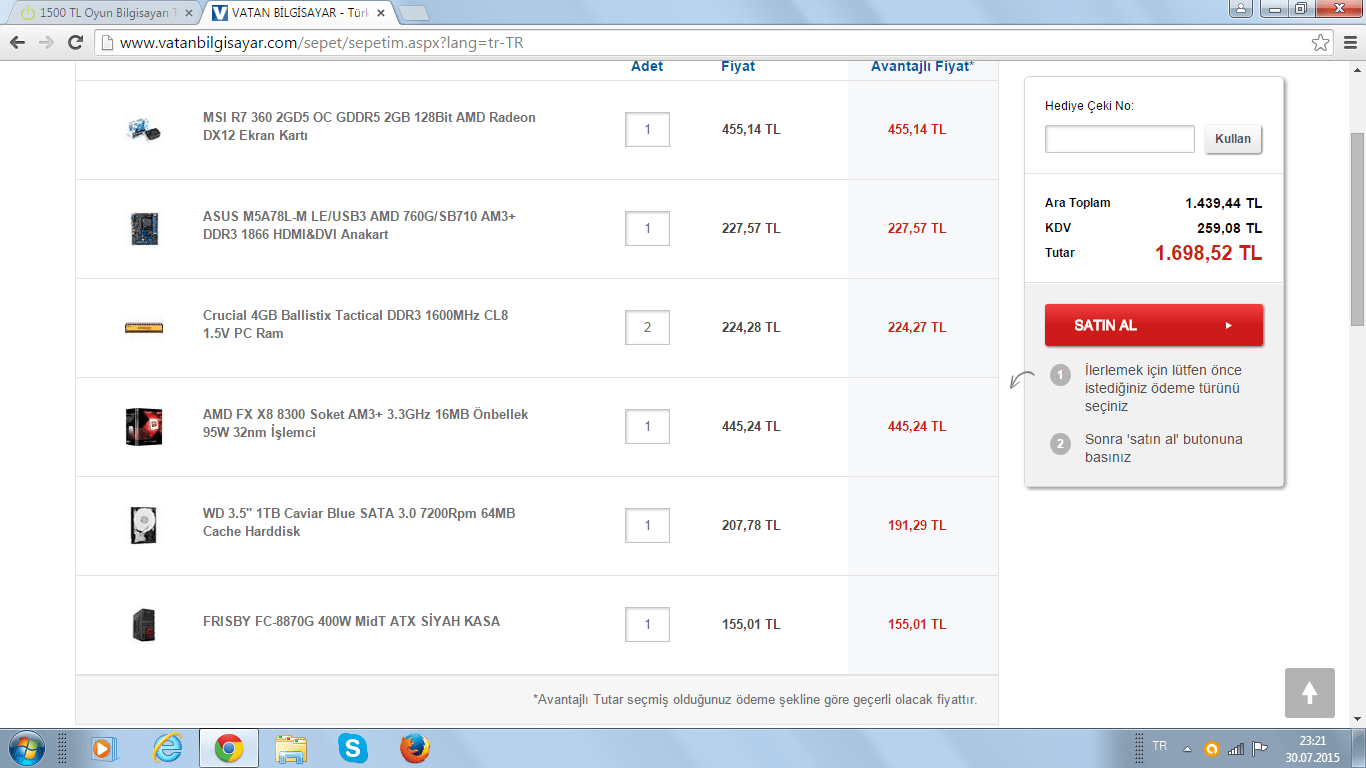Bookmark this page with the star icon
The width and height of the screenshot is (1366, 768).
[1321, 43]
